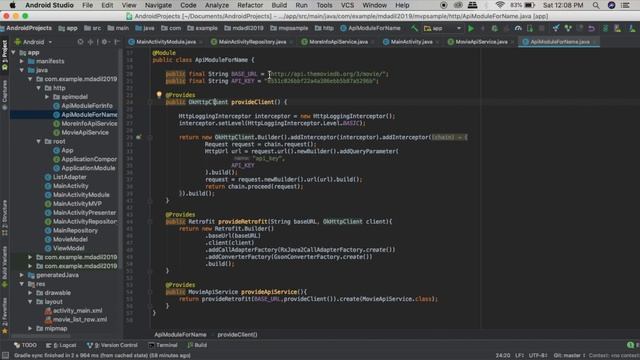Open the Favorites tool window
640x360 pixels.
point(4,316)
